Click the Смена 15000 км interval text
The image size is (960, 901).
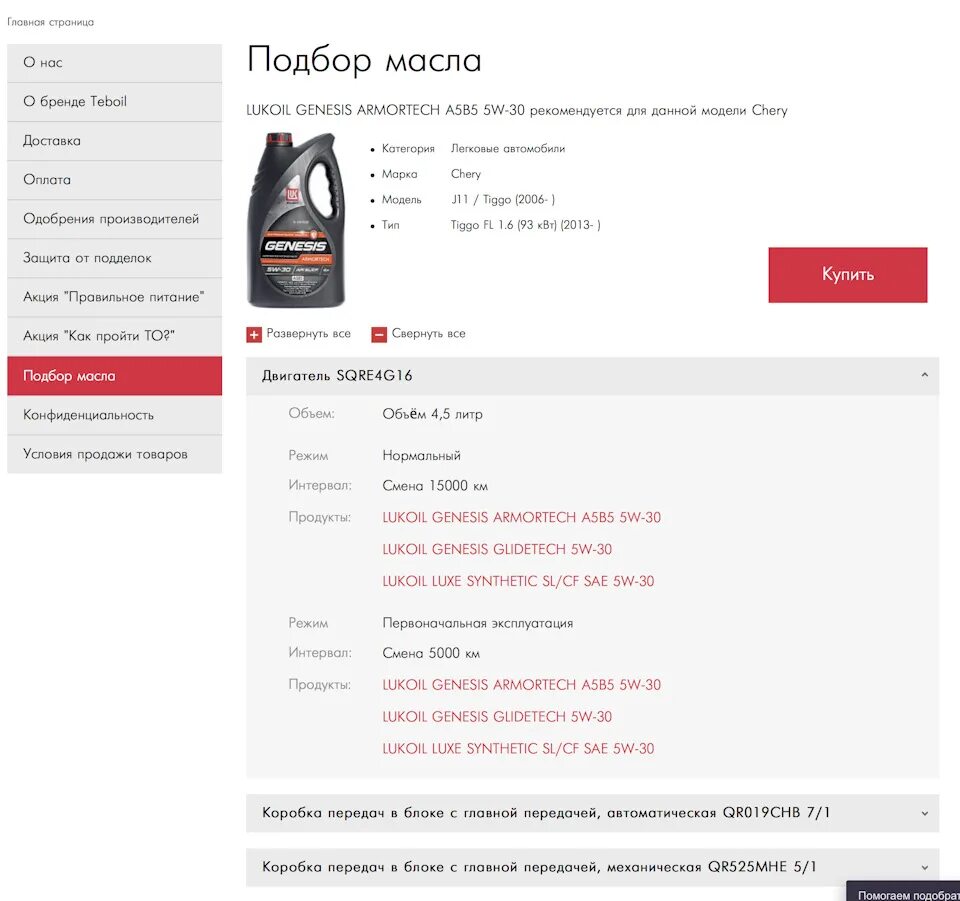tap(435, 486)
